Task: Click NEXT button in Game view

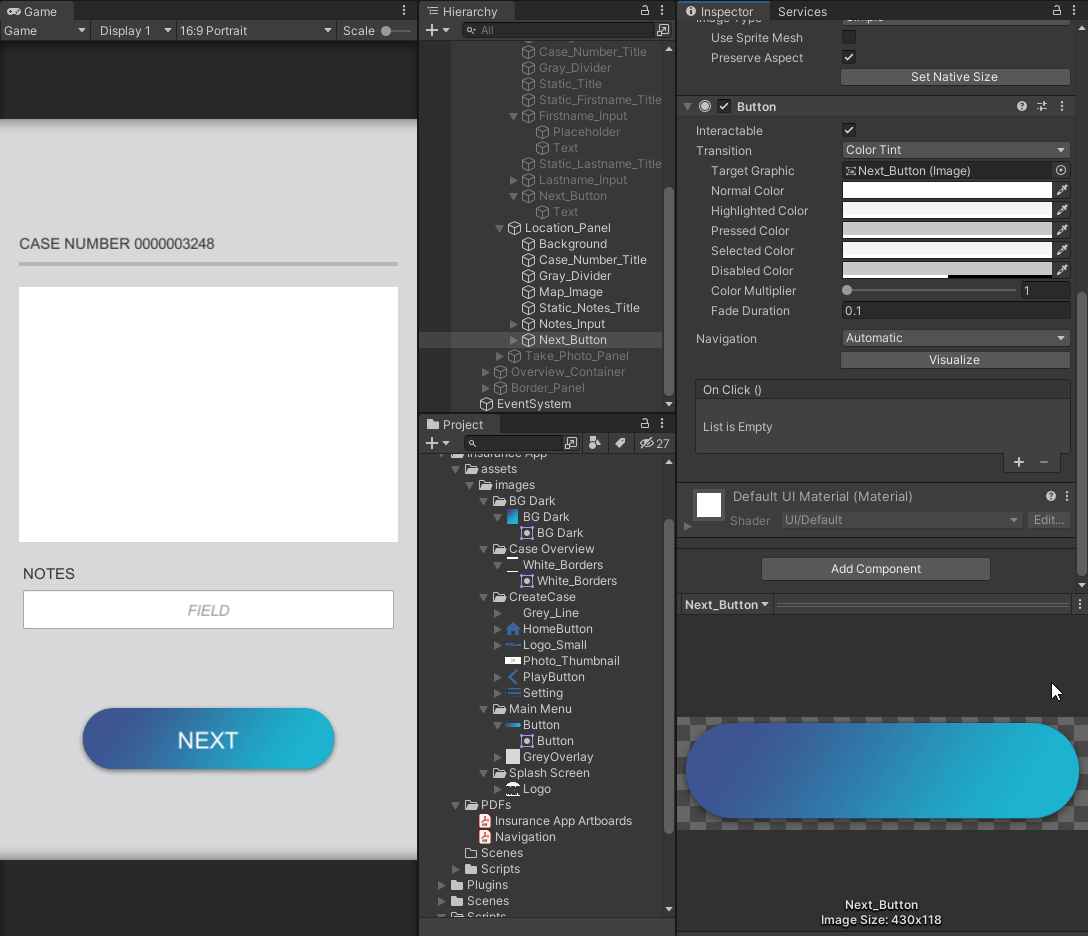Action: [x=208, y=739]
